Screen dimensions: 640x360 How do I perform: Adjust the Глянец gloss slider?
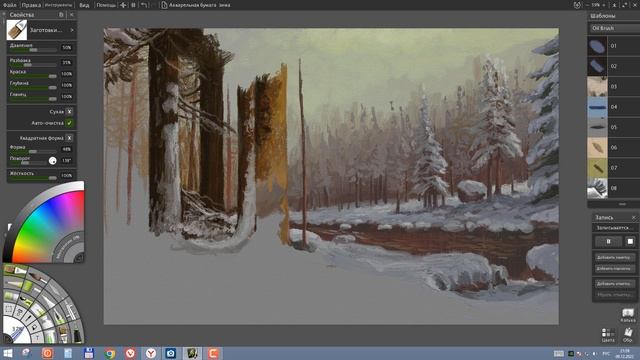point(33,99)
